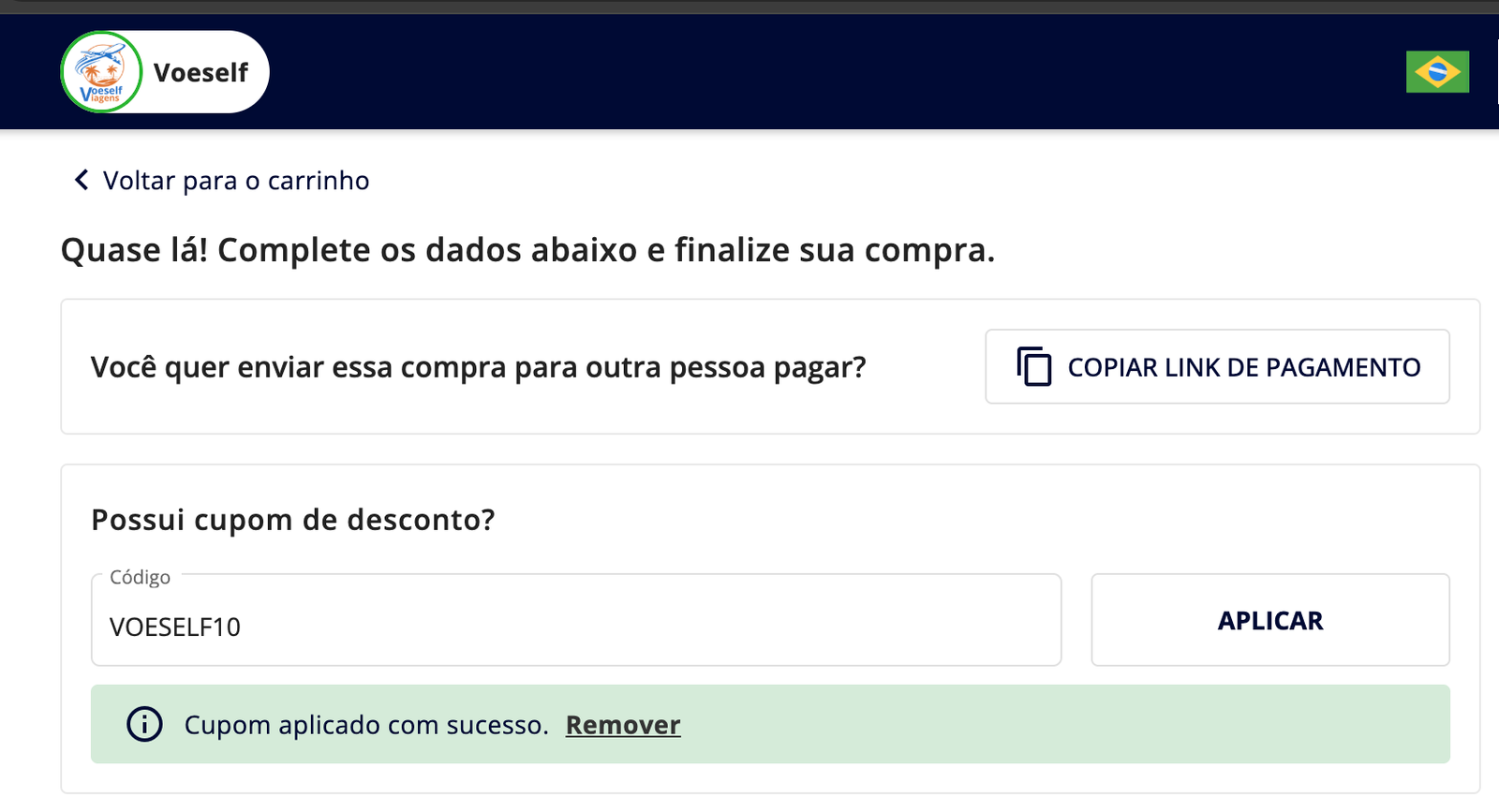Copy the payment link with COPIAR LINK DE PAGAMENTO
Image resolution: width=1499 pixels, height=812 pixels.
click(x=1217, y=366)
